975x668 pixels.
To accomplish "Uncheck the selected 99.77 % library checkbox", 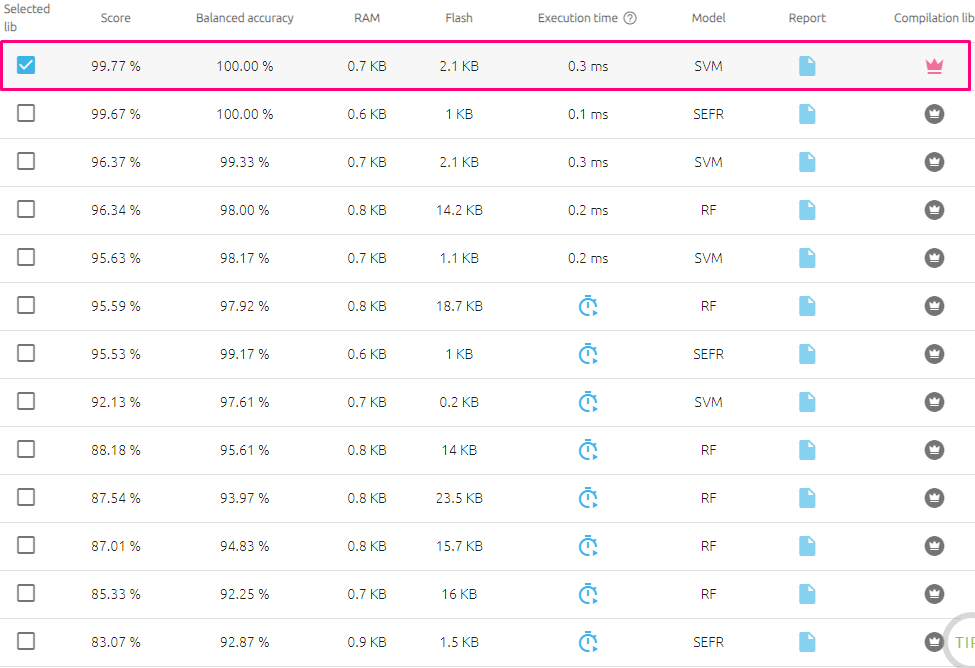I will [x=26, y=66].
